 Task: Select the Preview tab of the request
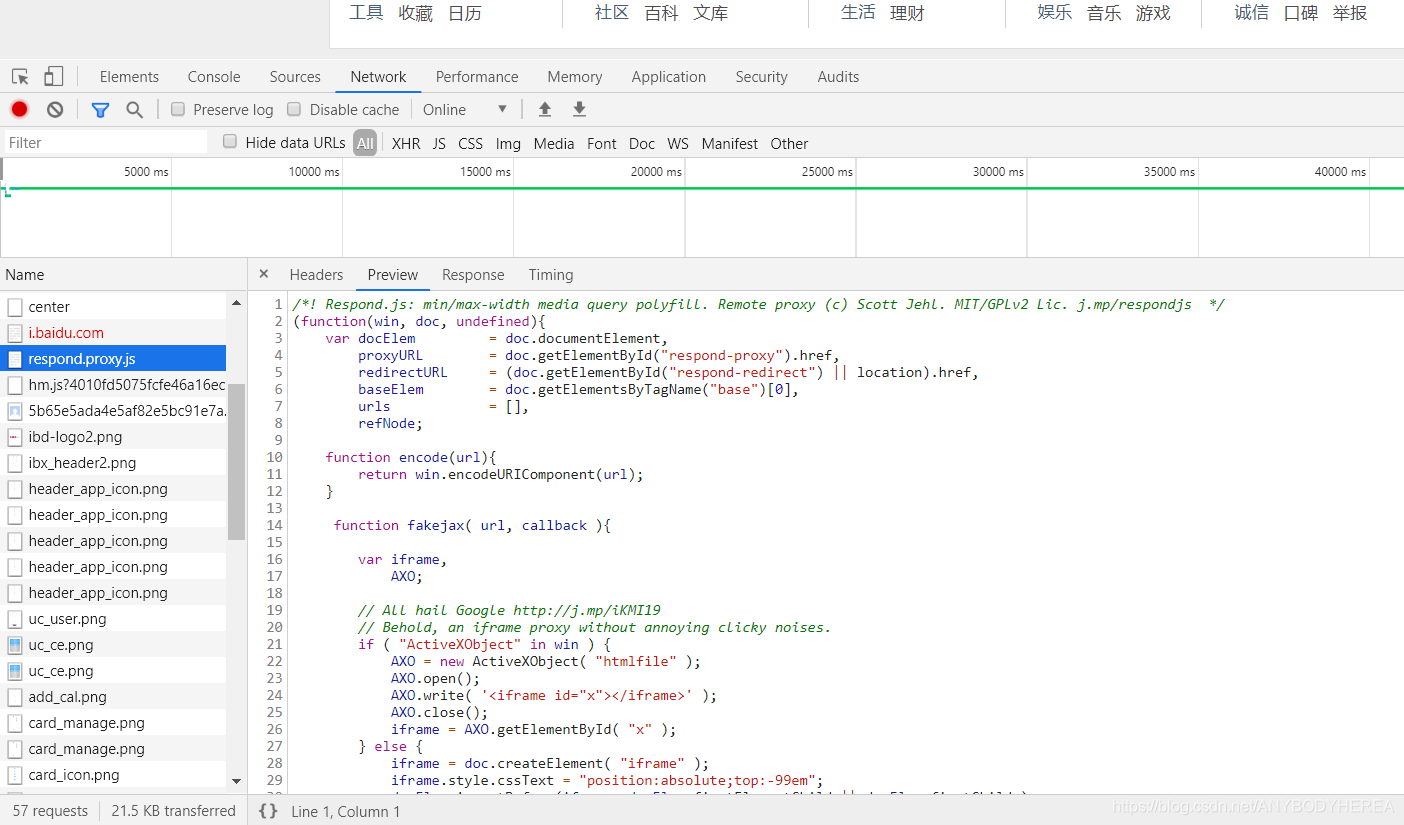(x=392, y=275)
